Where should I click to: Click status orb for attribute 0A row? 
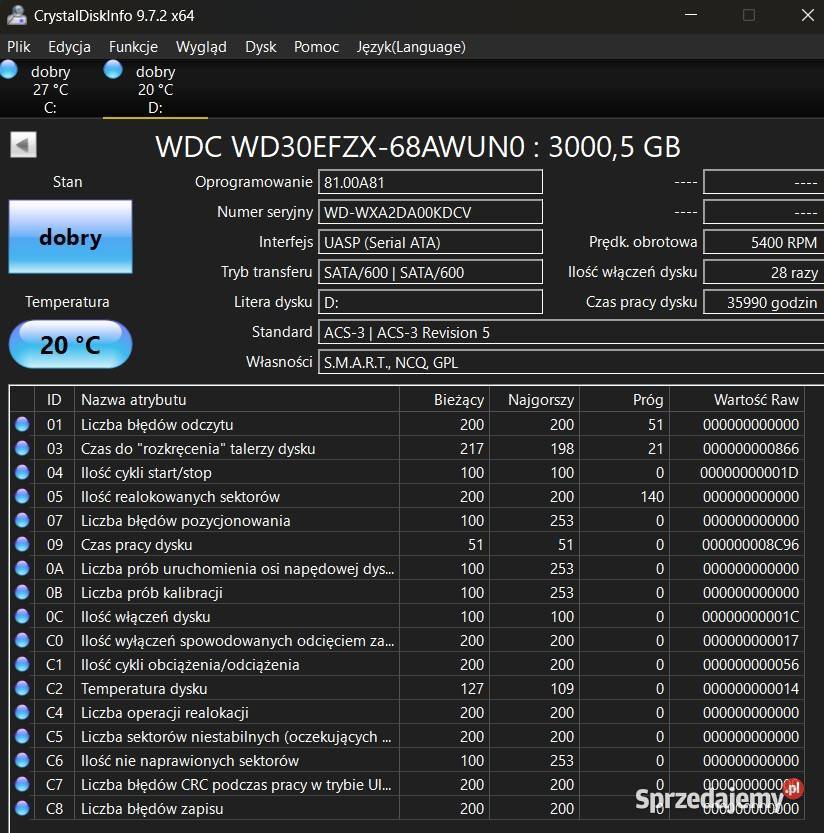click(x=22, y=568)
